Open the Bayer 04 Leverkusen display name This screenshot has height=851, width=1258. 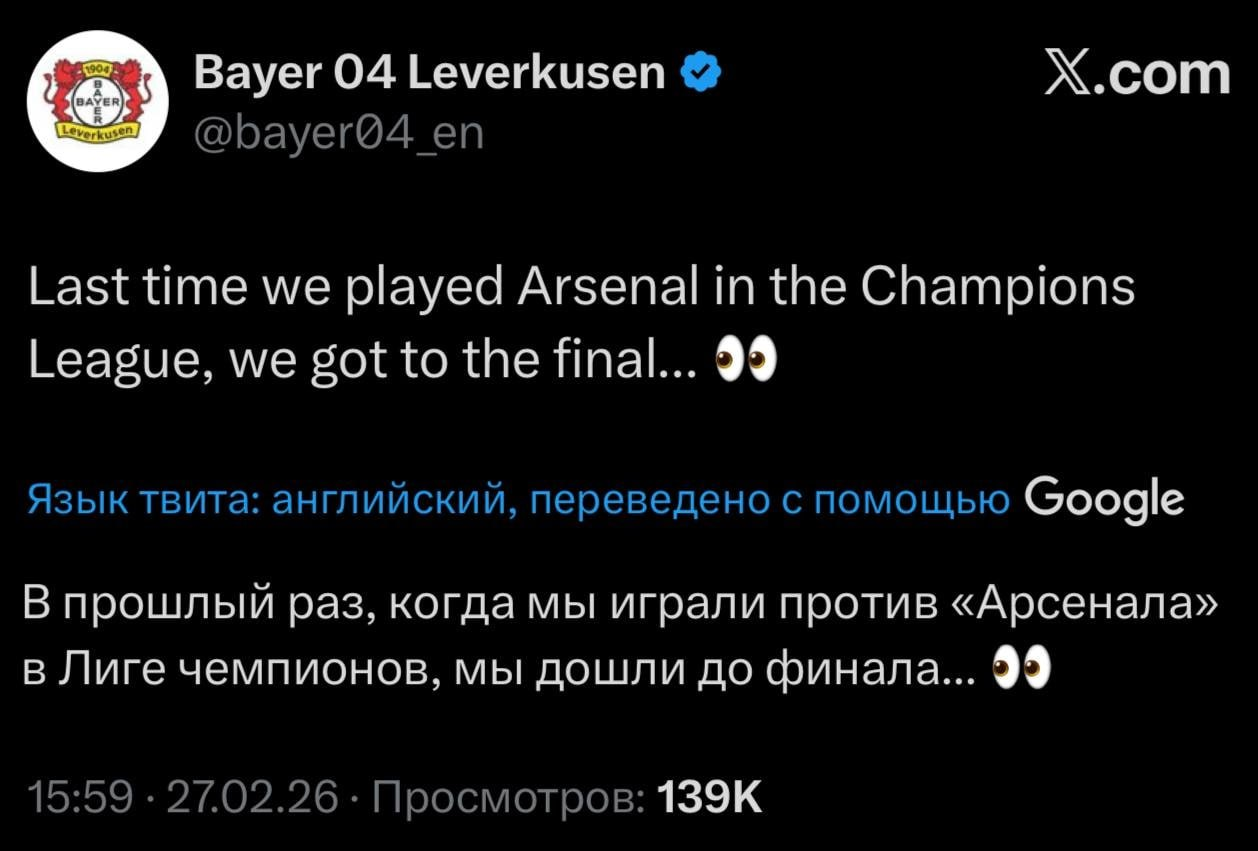pos(430,72)
